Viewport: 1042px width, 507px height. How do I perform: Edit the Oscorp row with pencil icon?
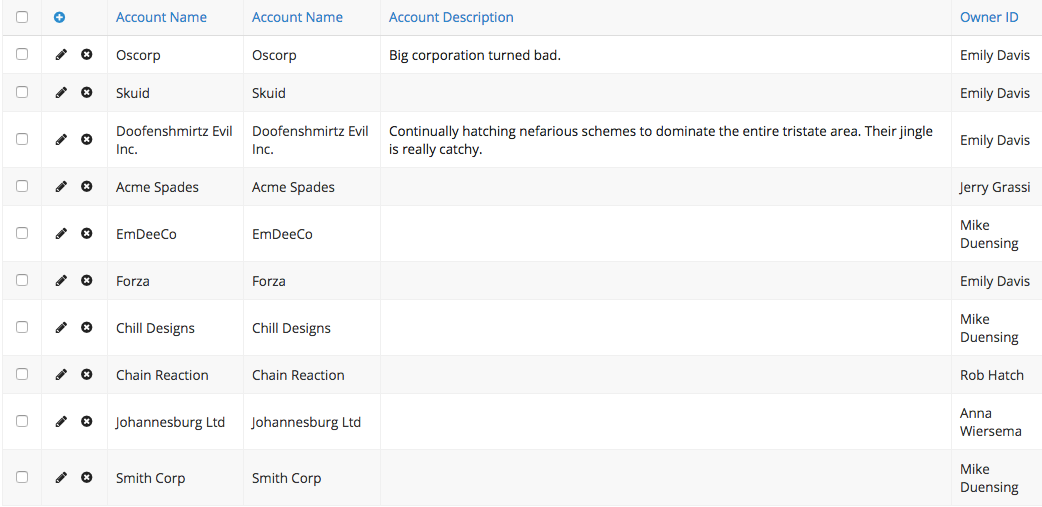61,54
